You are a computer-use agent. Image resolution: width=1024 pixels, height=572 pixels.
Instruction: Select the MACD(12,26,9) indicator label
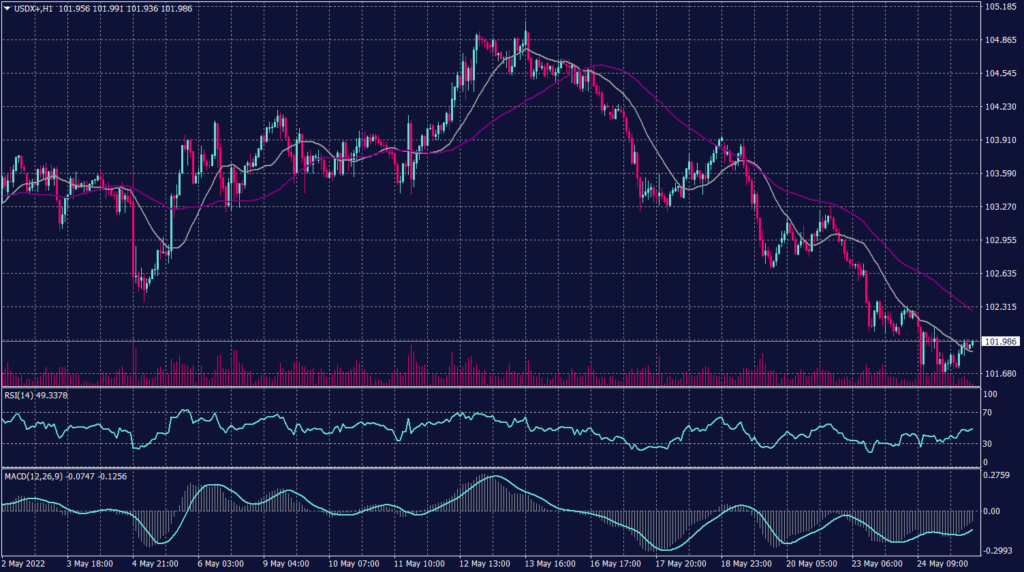pyautogui.click(x=32, y=476)
